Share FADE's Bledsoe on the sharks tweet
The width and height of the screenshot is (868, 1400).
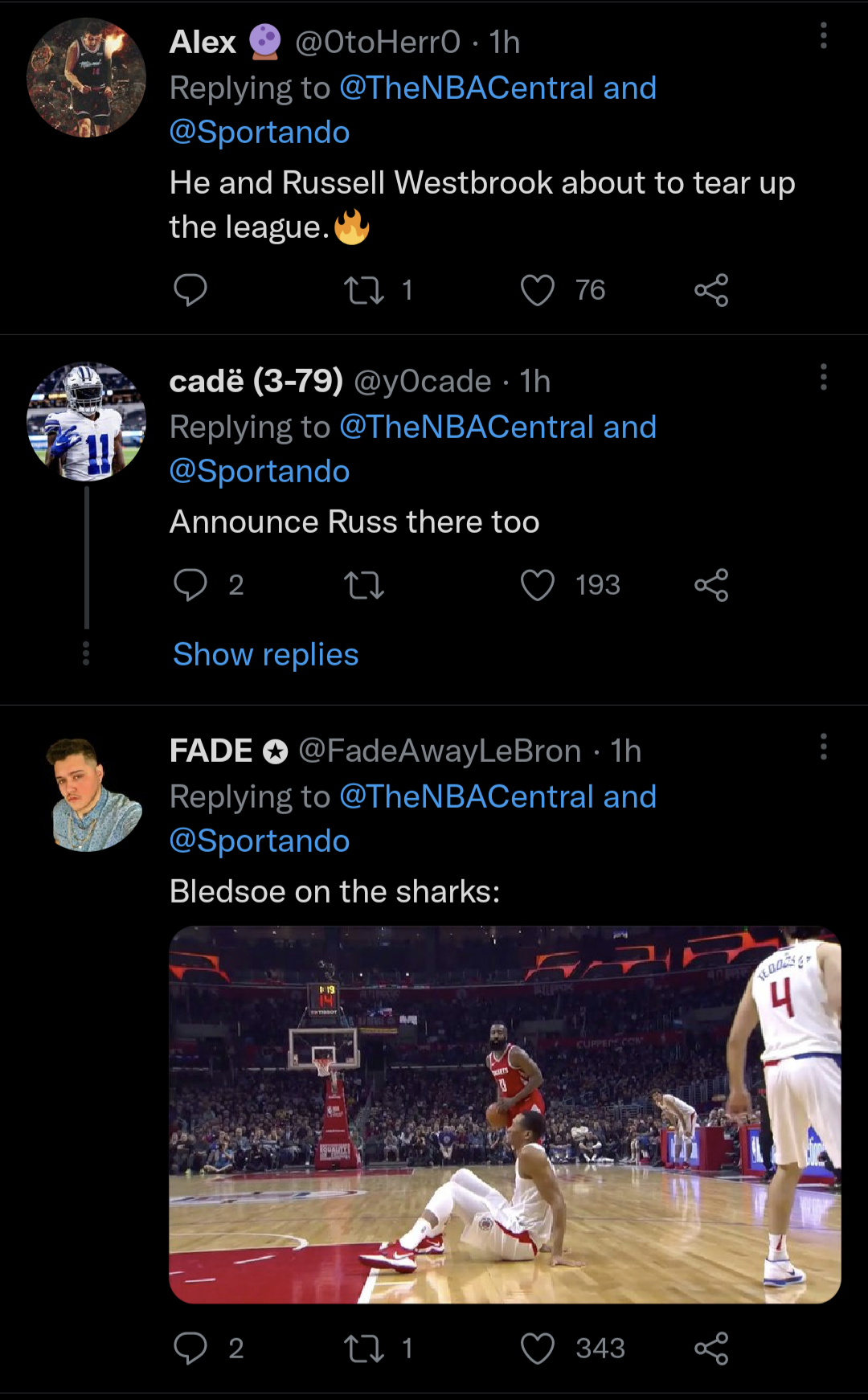tap(711, 1349)
